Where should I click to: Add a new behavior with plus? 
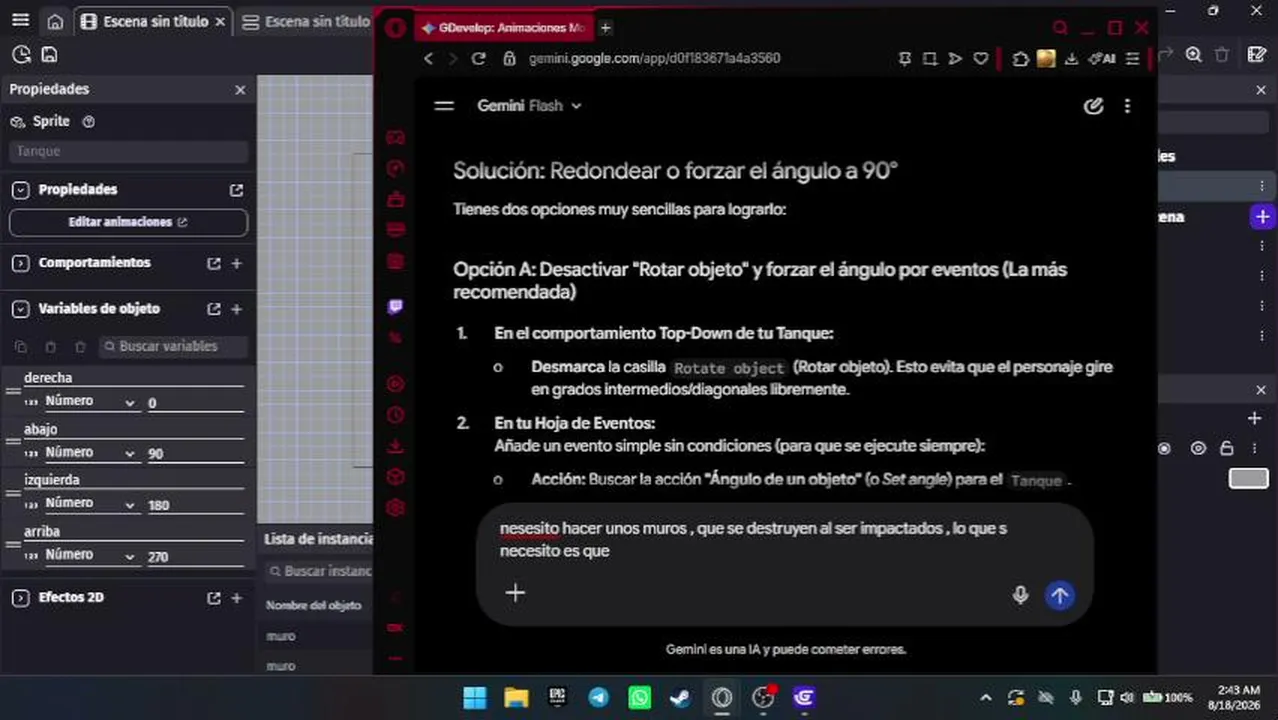tap(237, 263)
